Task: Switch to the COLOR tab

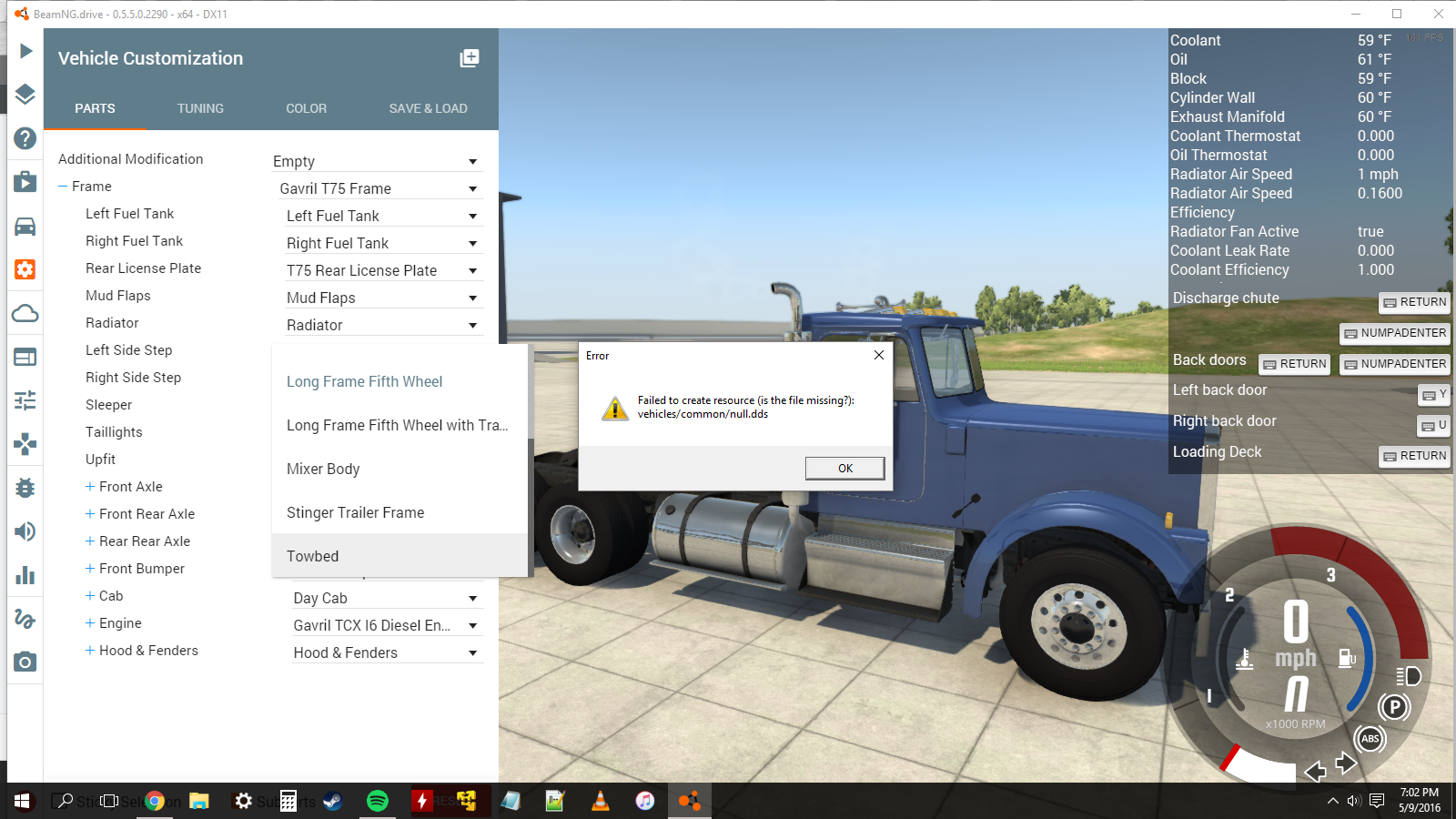Action: [x=306, y=108]
